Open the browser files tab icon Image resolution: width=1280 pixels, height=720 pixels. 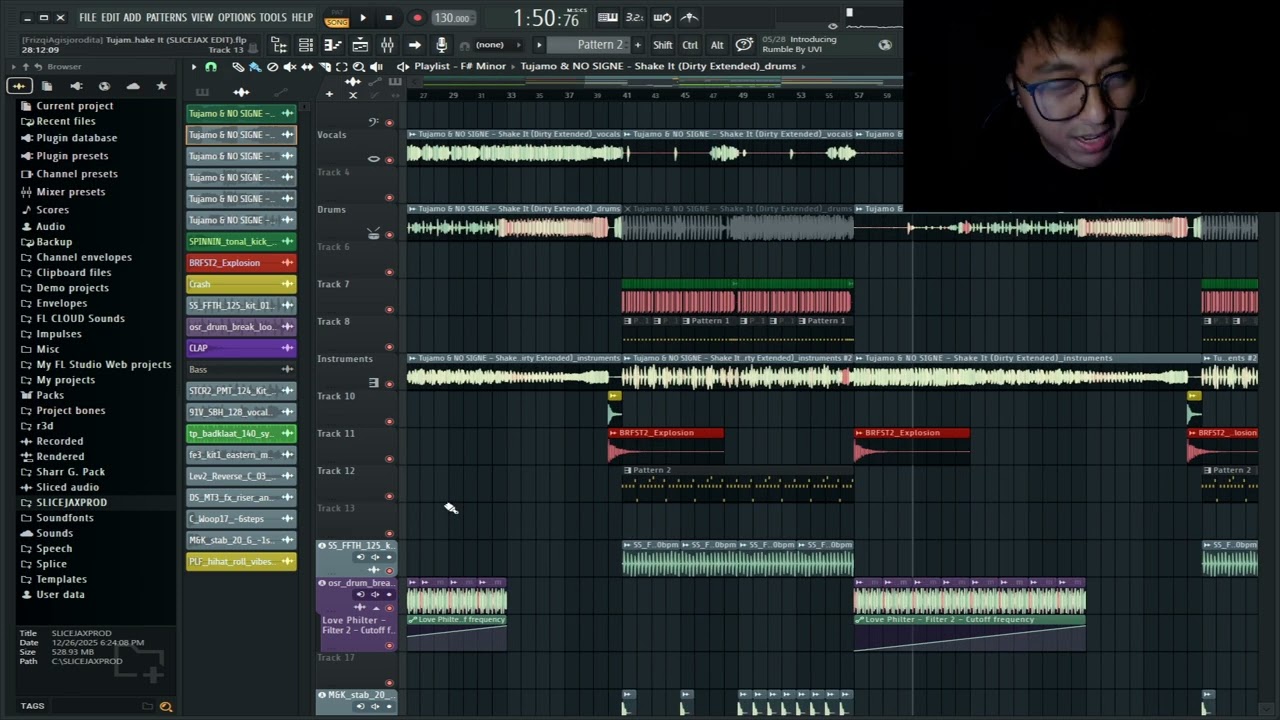[x=47, y=86]
